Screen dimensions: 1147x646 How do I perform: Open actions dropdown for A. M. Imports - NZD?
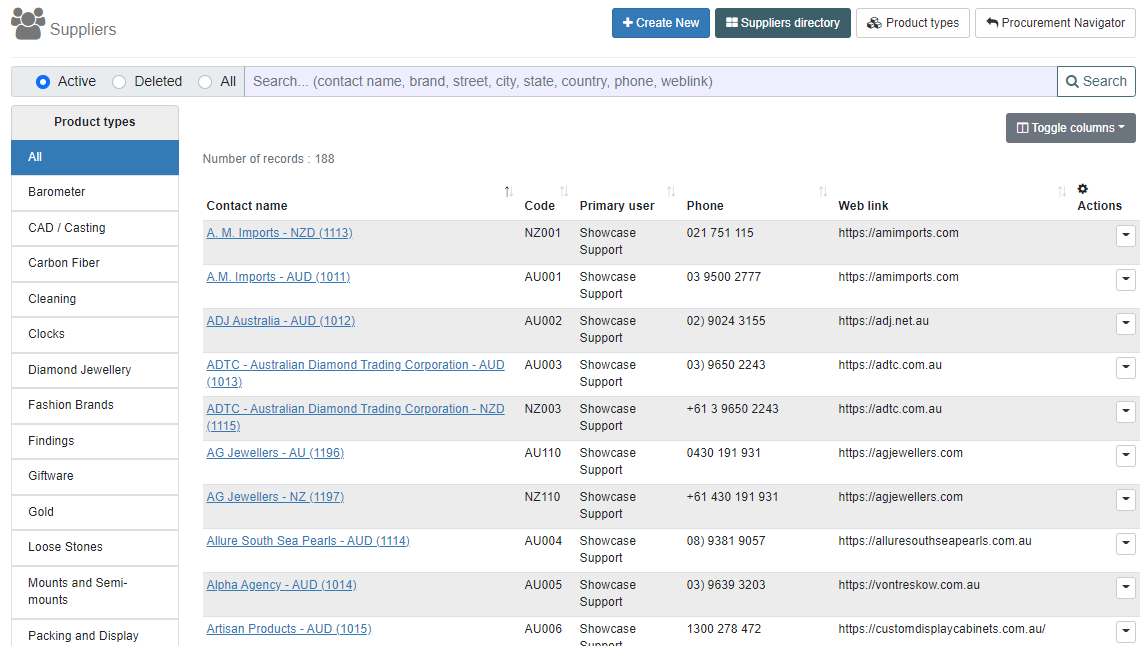point(1126,236)
